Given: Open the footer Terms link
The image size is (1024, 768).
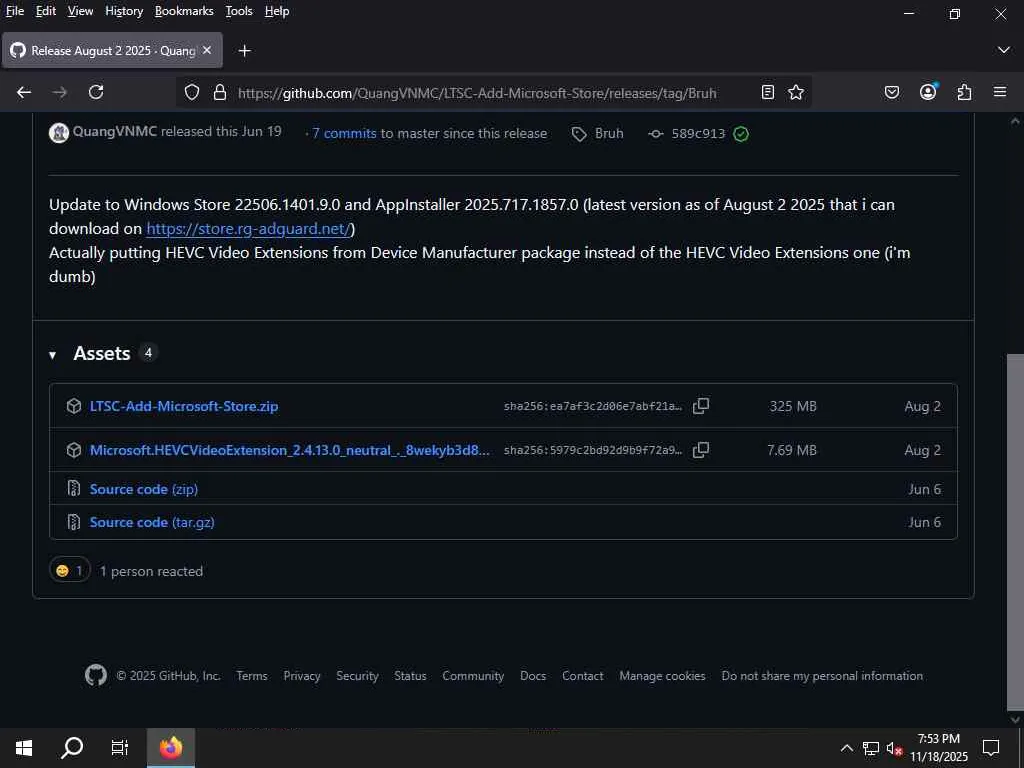Looking at the screenshot, I should 251,676.
